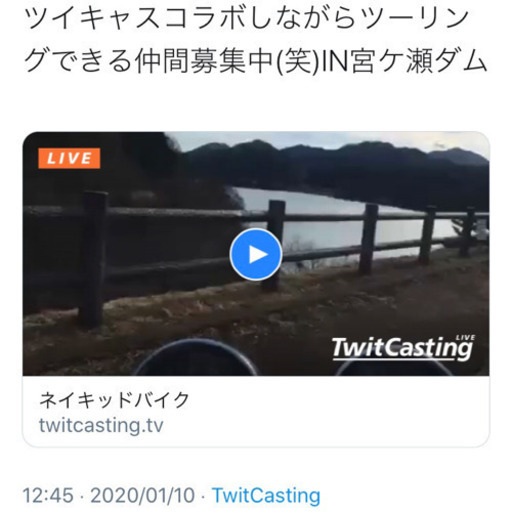Click the 12:45 timestamp
Screen dimensions: 512x512
(48, 495)
